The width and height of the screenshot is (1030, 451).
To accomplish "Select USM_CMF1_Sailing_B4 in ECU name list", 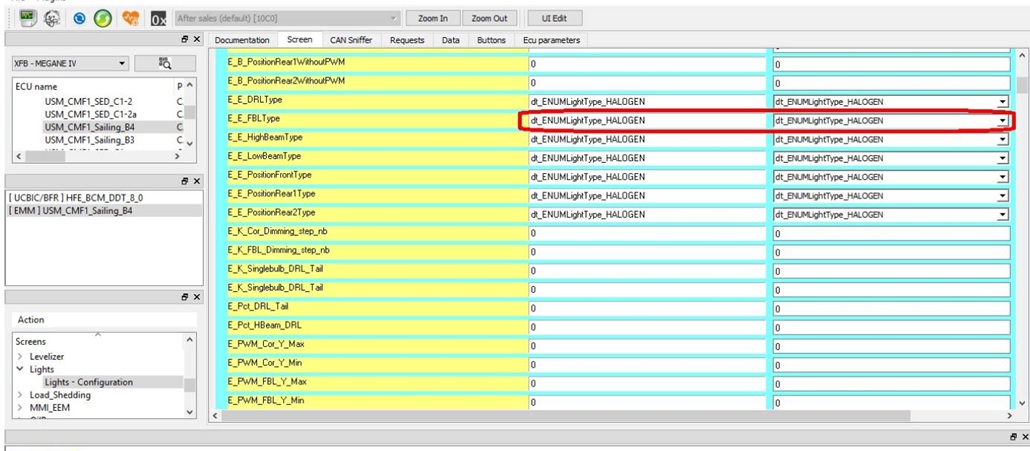I will point(89,126).
